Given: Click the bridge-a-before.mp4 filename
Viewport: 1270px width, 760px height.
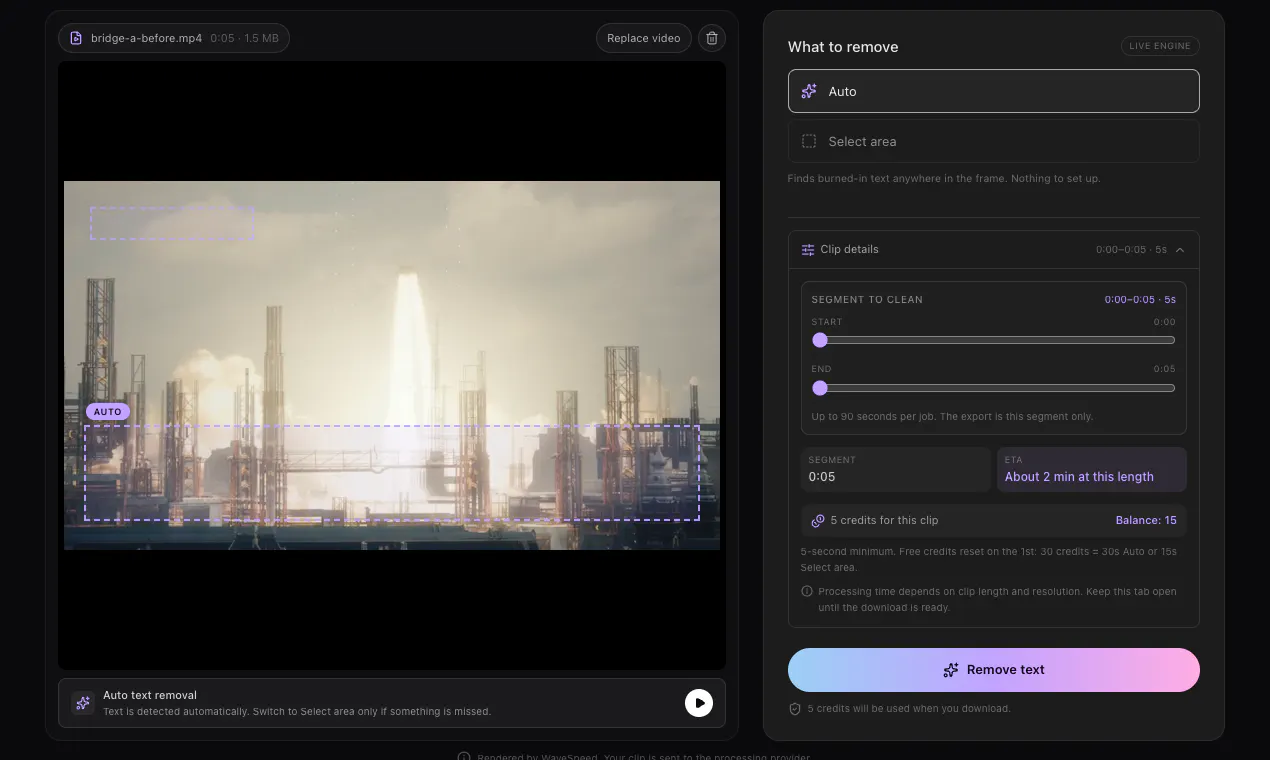Looking at the screenshot, I should tap(146, 38).
